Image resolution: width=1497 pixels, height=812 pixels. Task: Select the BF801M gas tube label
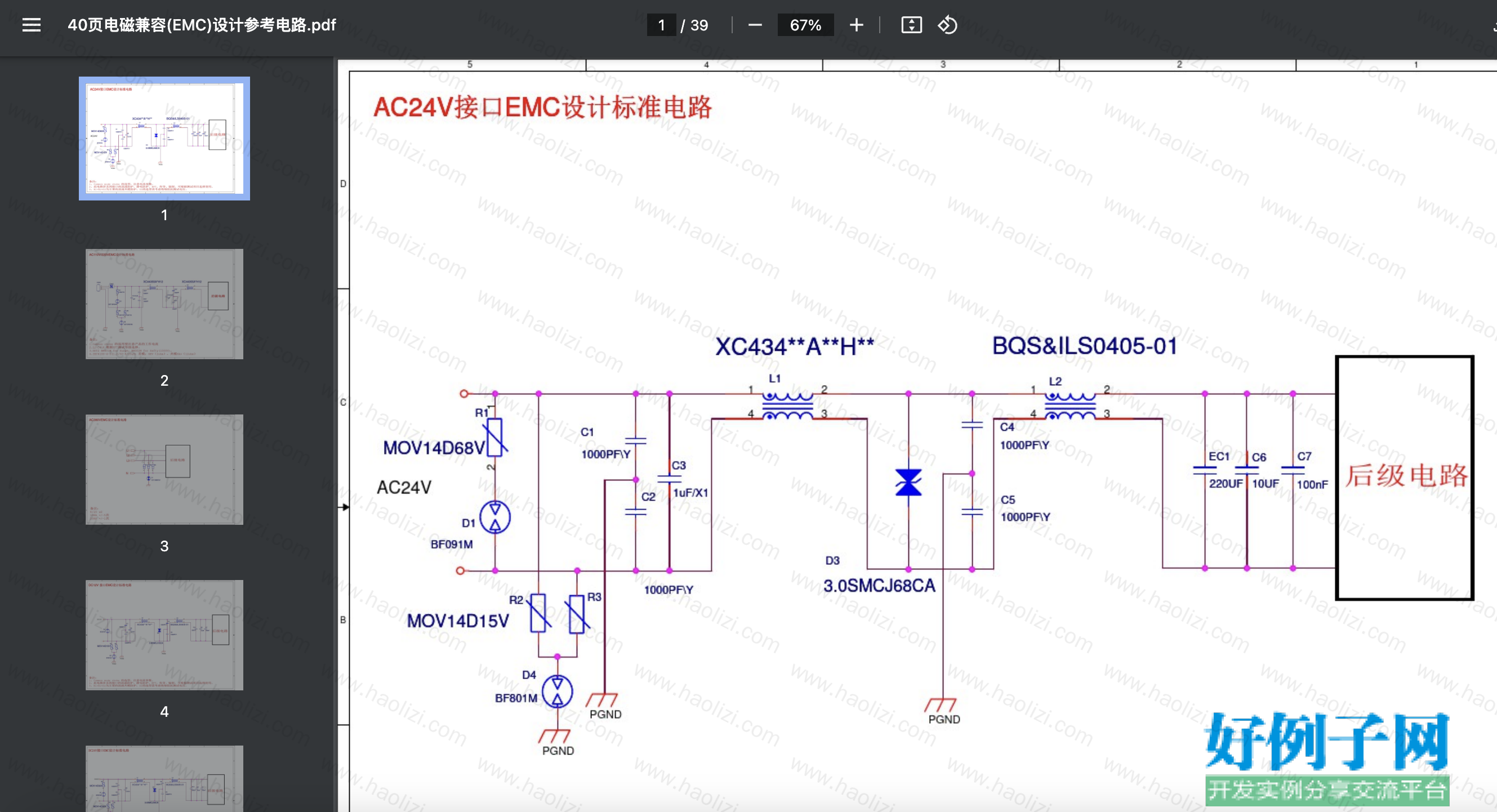(x=516, y=698)
